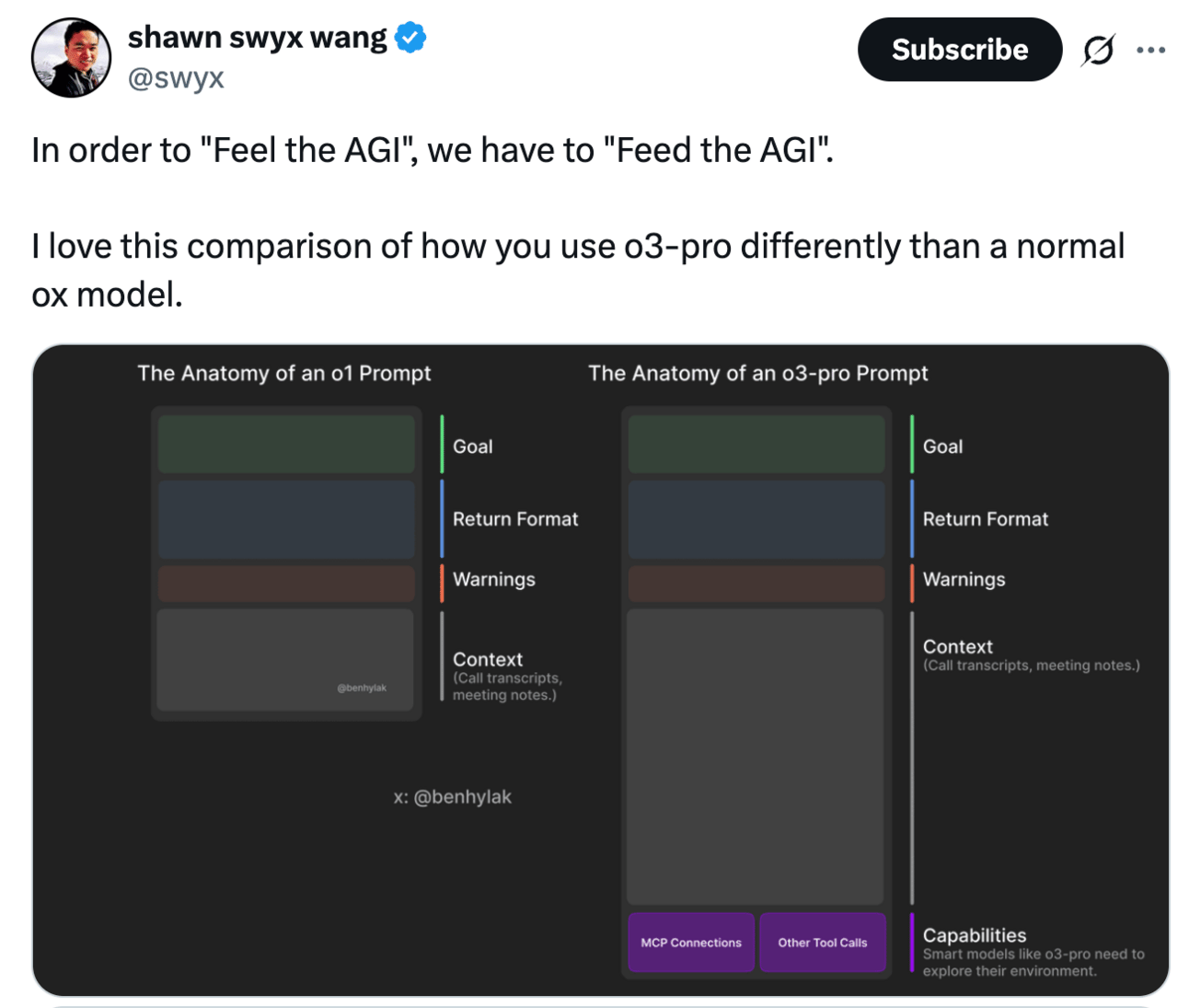Open the large gray Context block in o3-pro prompt
The height and width of the screenshot is (1008, 1189).
756,757
